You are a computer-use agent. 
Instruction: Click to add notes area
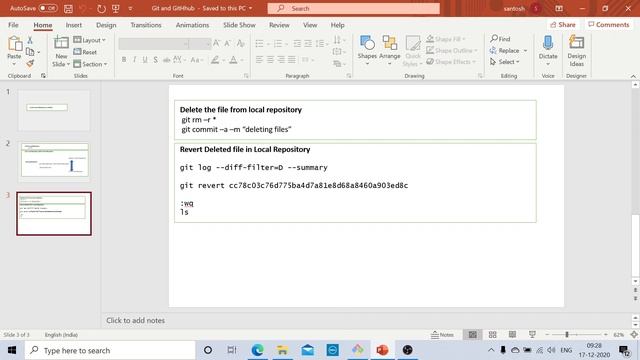click(x=136, y=320)
